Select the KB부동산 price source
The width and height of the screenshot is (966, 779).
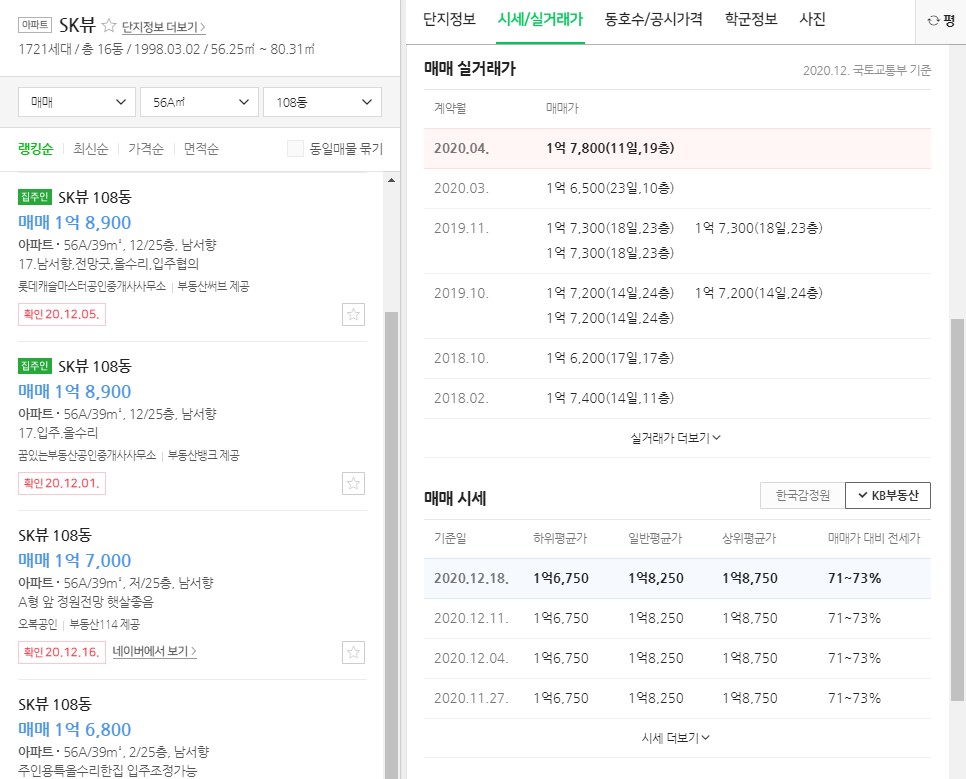click(888, 496)
